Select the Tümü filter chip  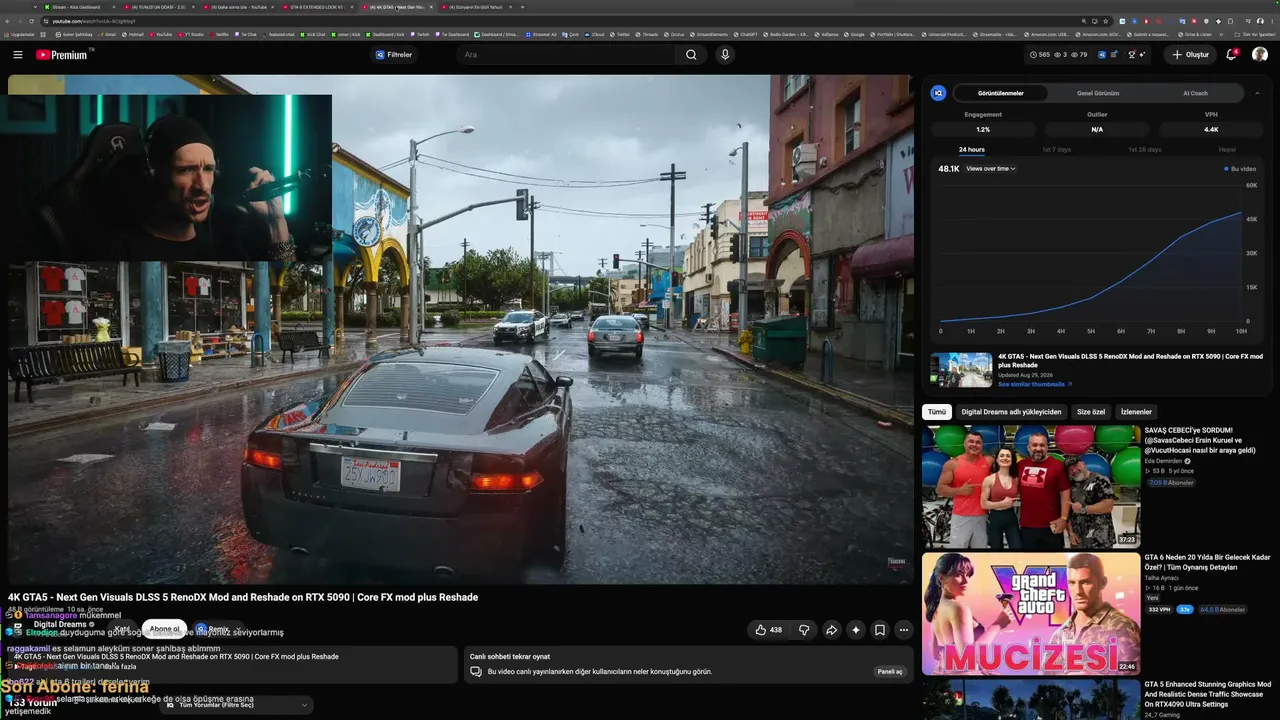(936, 412)
